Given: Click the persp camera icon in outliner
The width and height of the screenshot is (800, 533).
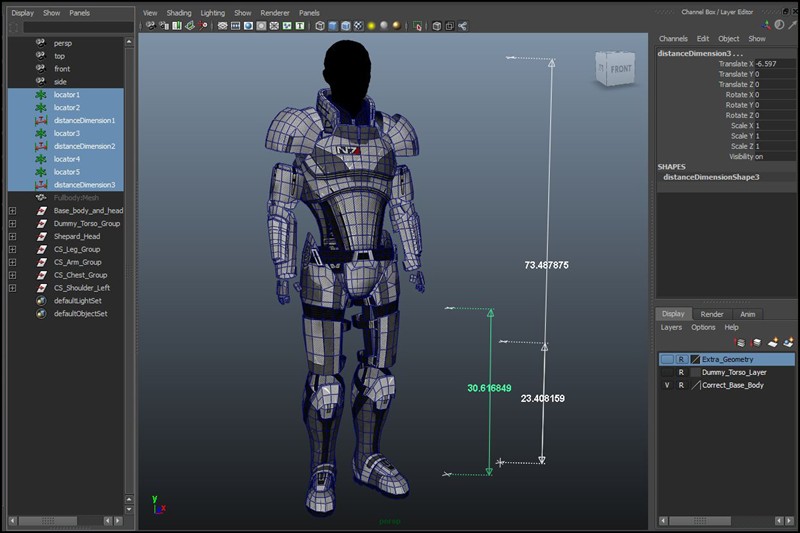Looking at the screenshot, I should (x=41, y=43).
